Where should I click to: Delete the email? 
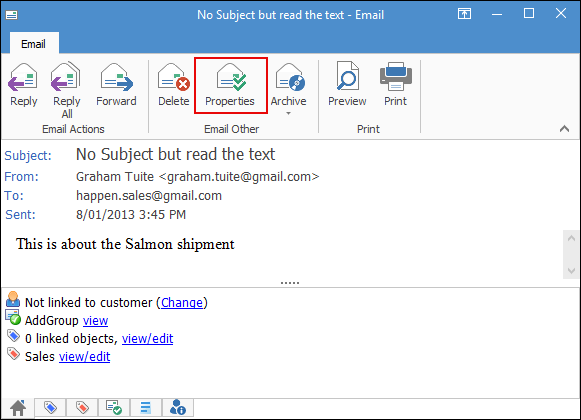click(173, 85)
